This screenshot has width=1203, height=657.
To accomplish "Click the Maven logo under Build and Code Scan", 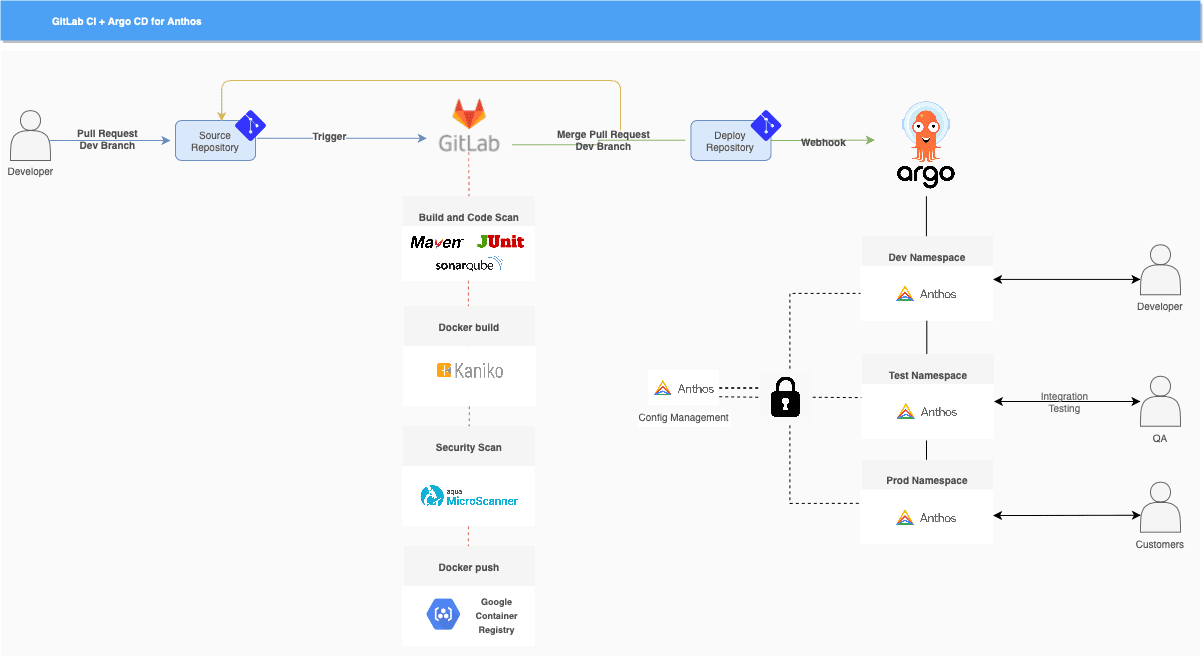I will click(x=435, y=241).
